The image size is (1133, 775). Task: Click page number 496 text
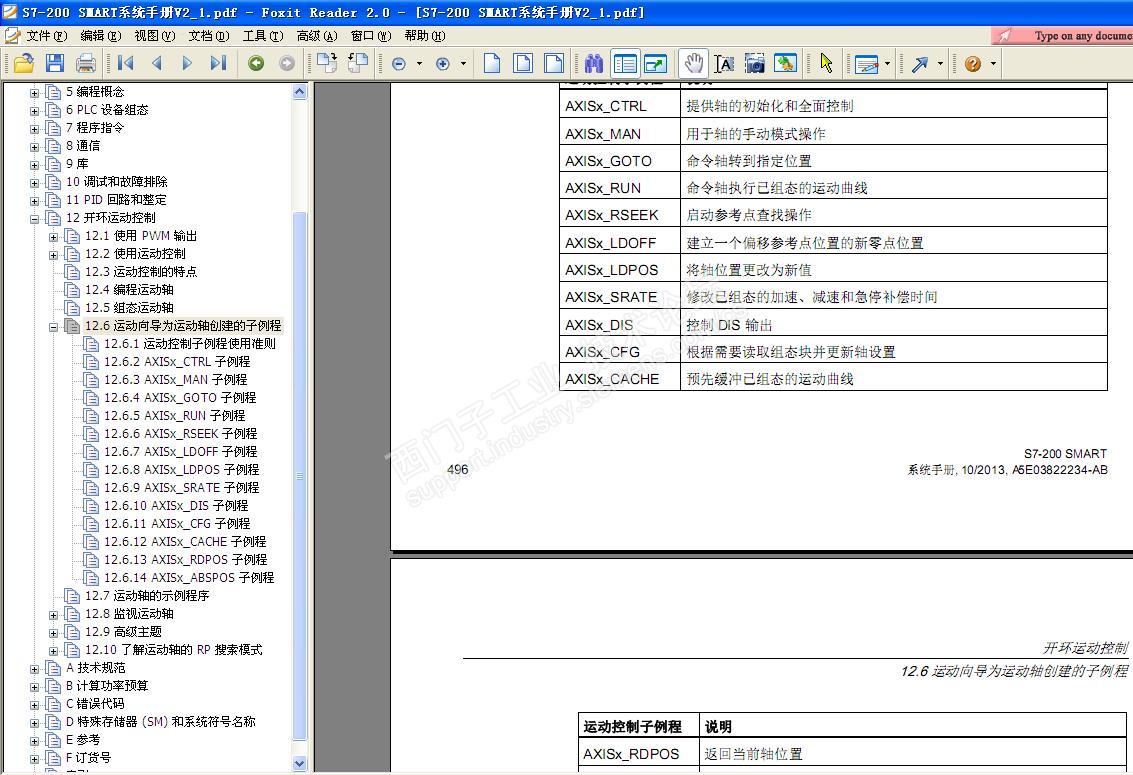457,469
